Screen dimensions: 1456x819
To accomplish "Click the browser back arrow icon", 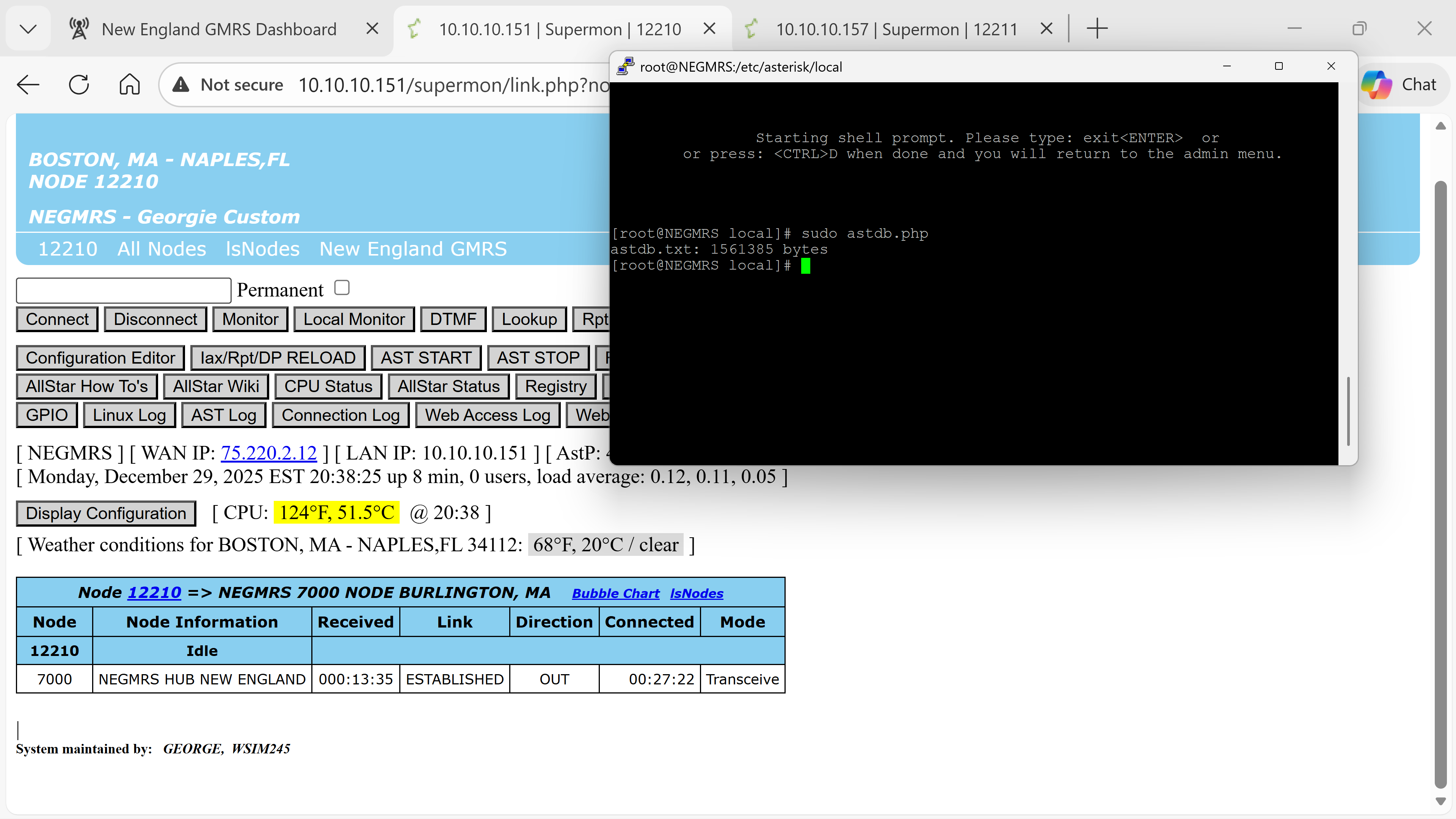I will [x=28, y=85].
